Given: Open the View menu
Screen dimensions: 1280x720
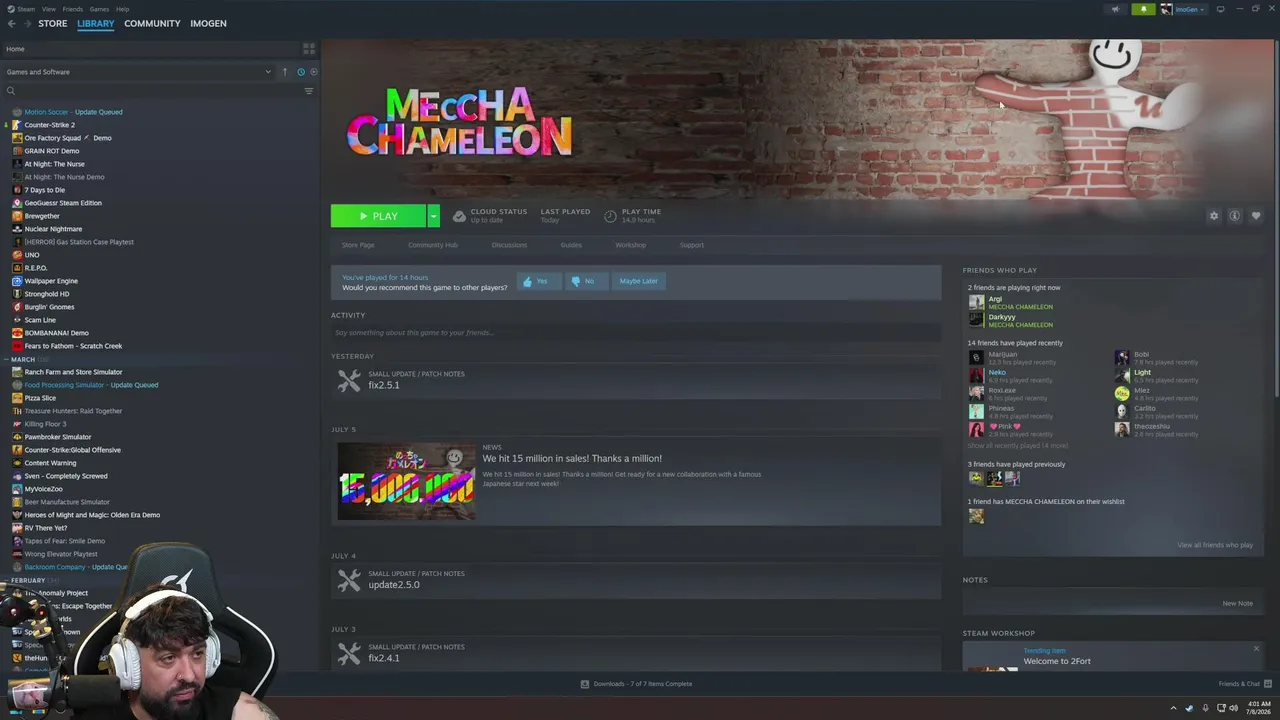Looking at the screenshot, I should coord(49,9).
